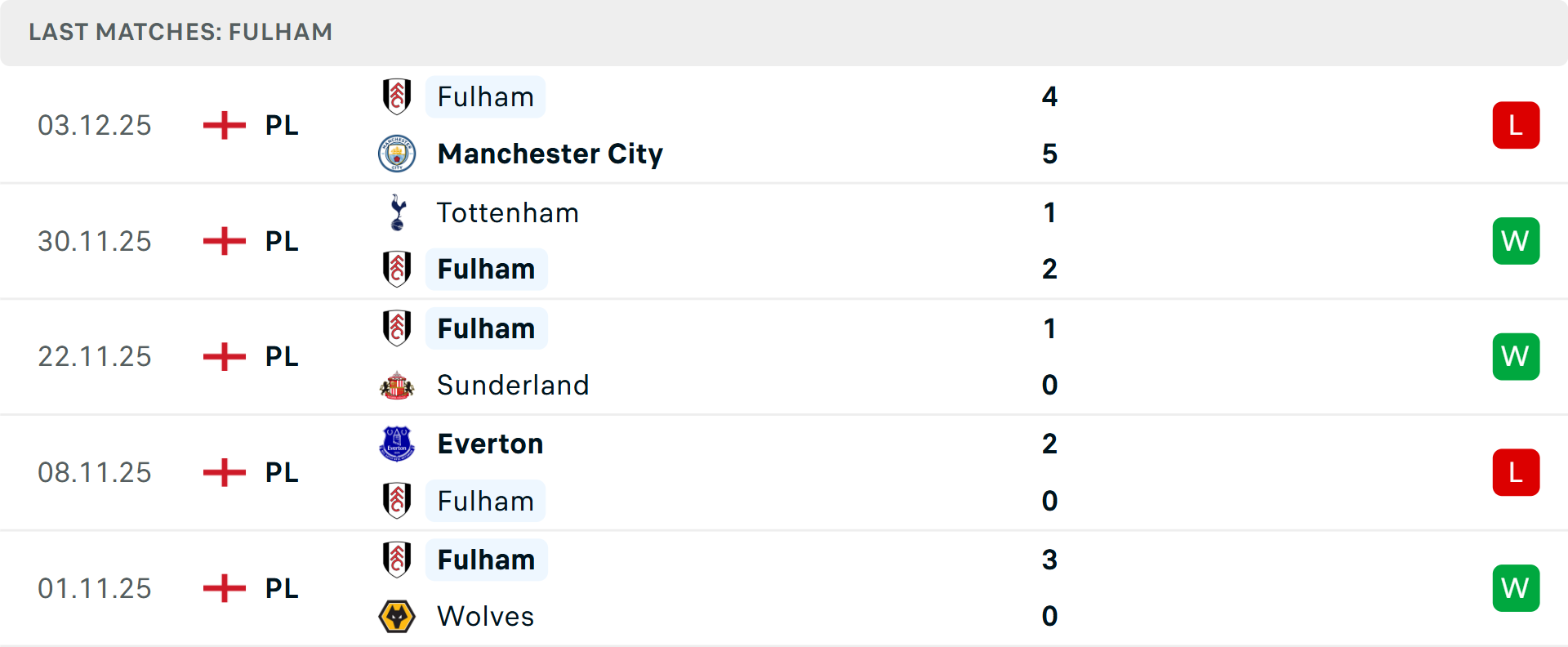Click the Fulham crest in the Wolves match row
The image size is (1568, 647).
(398, 560)
